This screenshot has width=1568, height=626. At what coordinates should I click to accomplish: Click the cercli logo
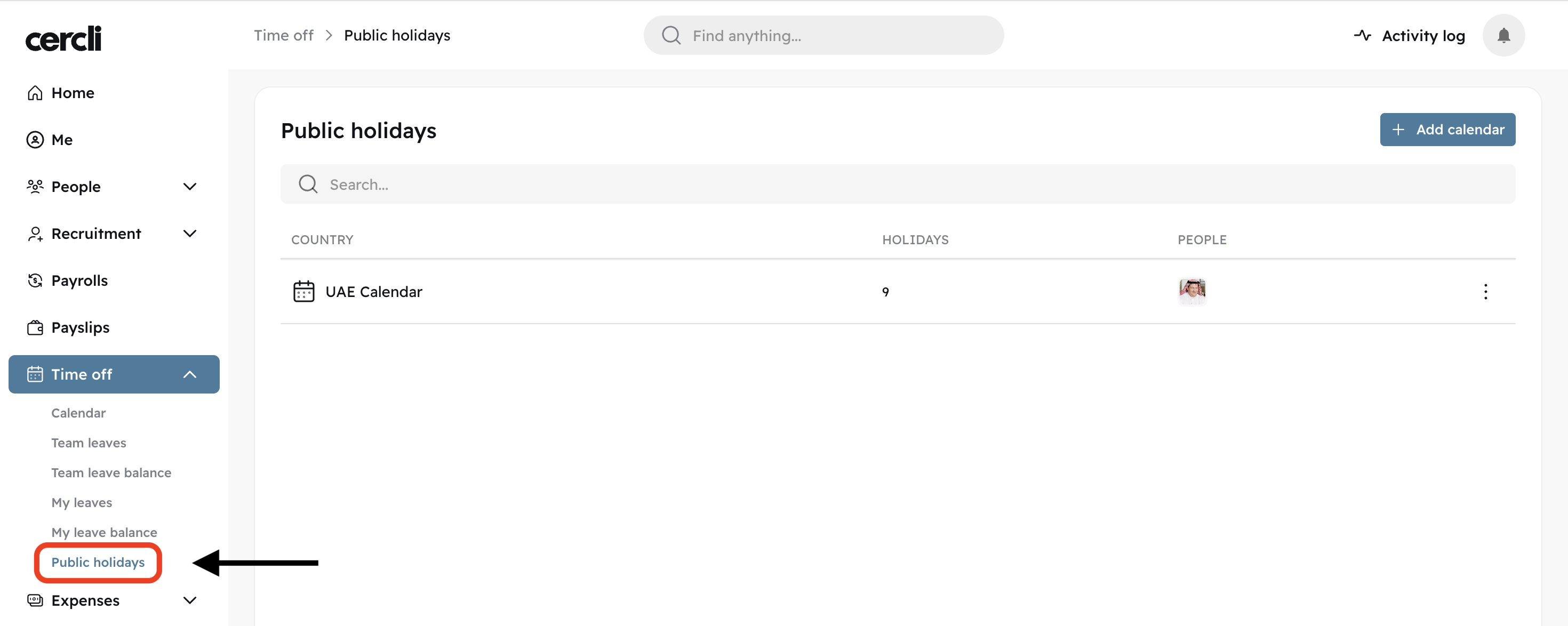pos(63,38)
